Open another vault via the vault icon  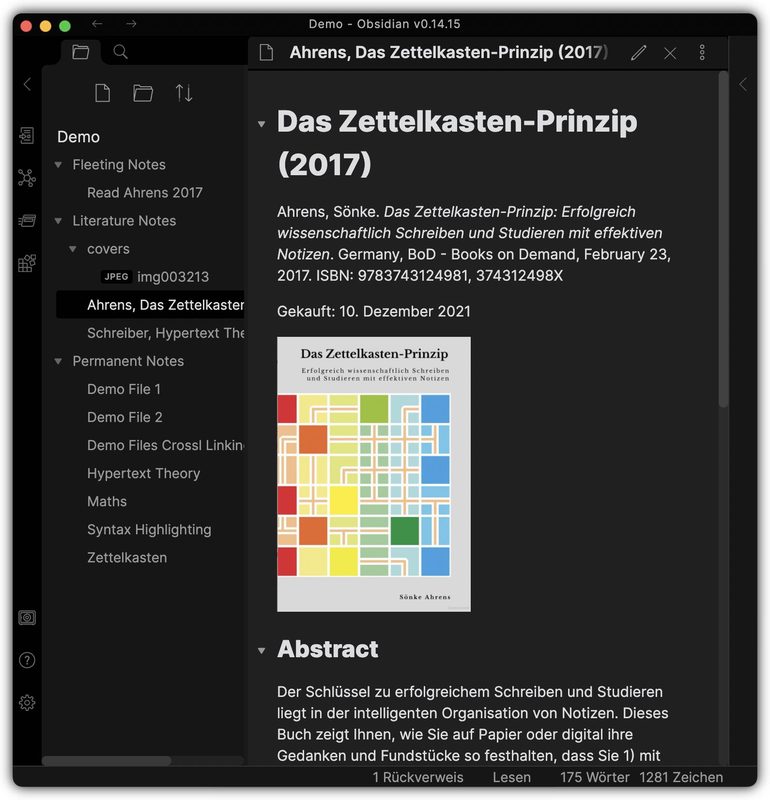coord(27,618)
